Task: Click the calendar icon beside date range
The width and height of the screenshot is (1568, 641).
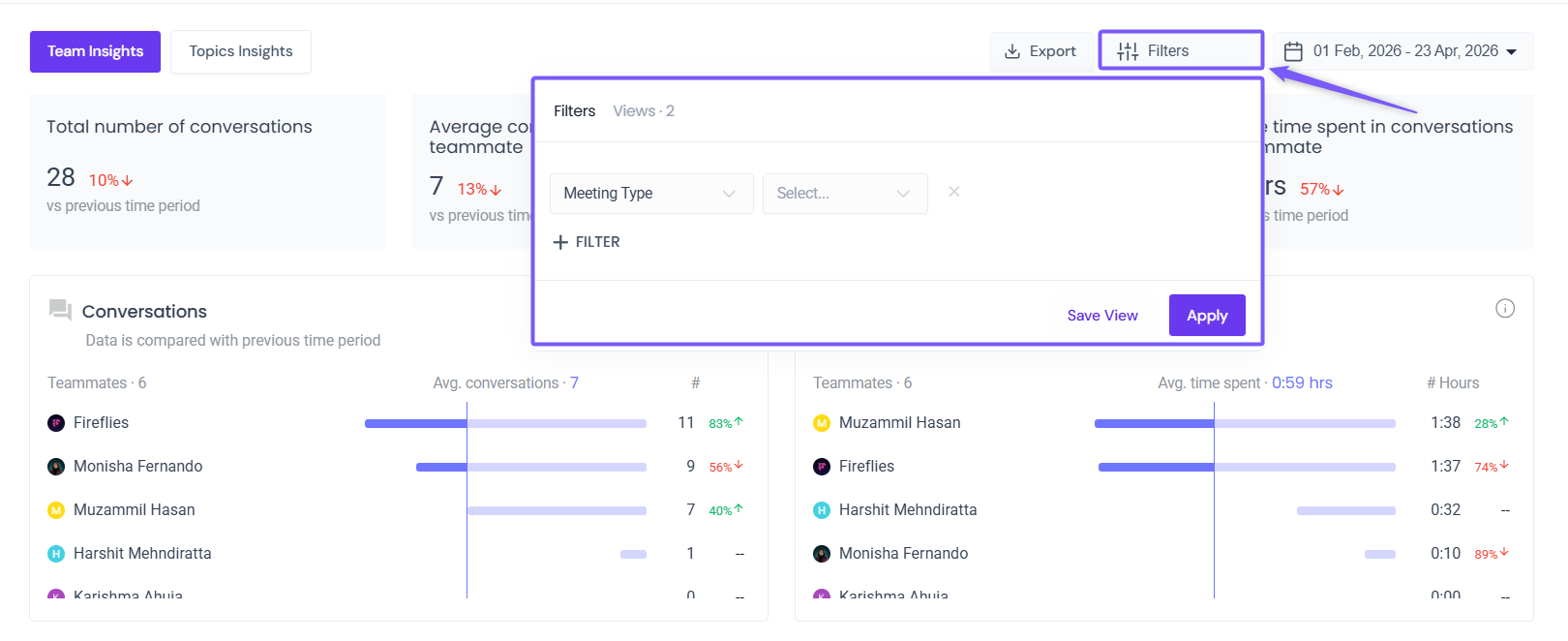Action: tap(1293, 51)
